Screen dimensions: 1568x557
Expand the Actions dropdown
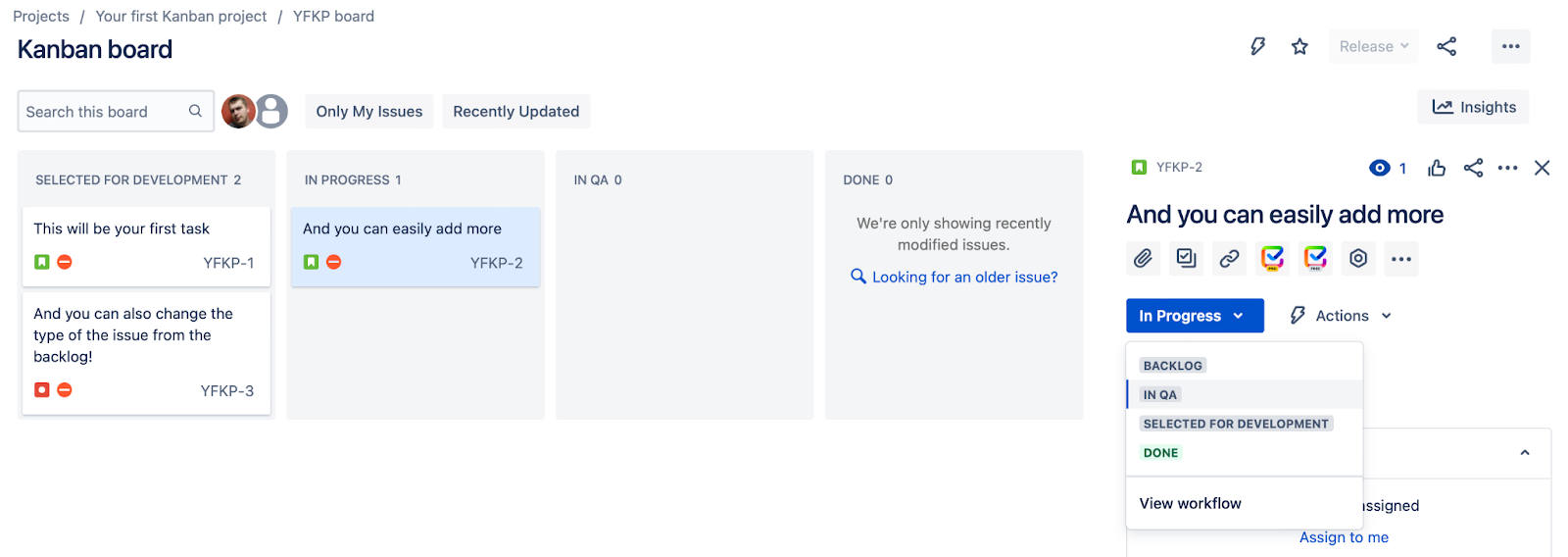point(1342,316)
